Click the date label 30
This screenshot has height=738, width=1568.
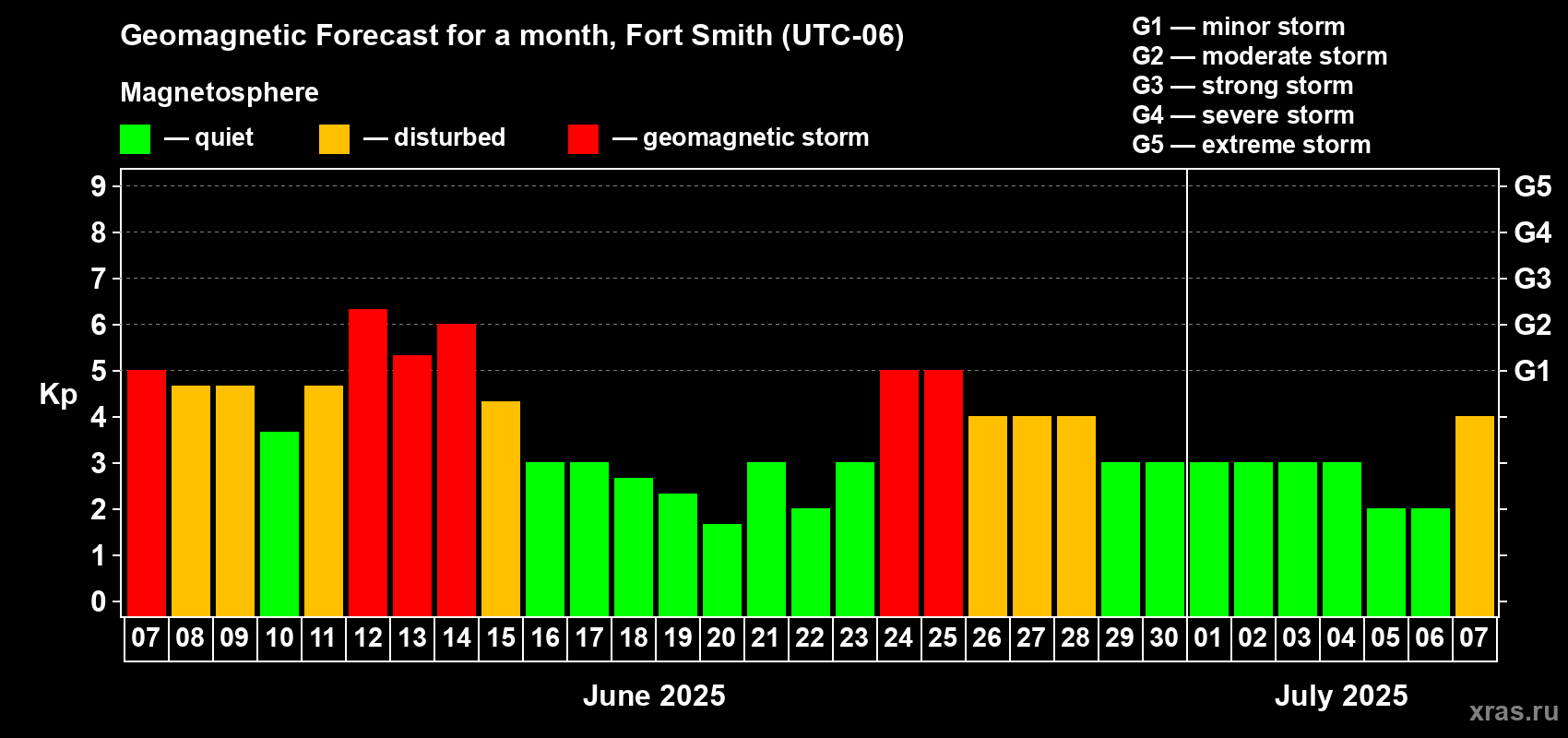click(x=1164, y=637)
